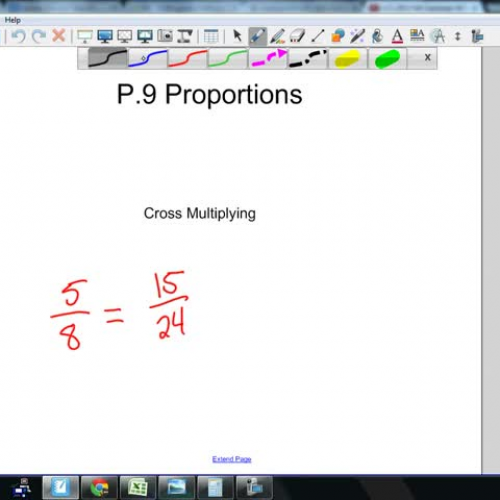This screenshot has height=500, width=500.
Task: Choose the yellow highlighter
Action: (x=348, y=59)
